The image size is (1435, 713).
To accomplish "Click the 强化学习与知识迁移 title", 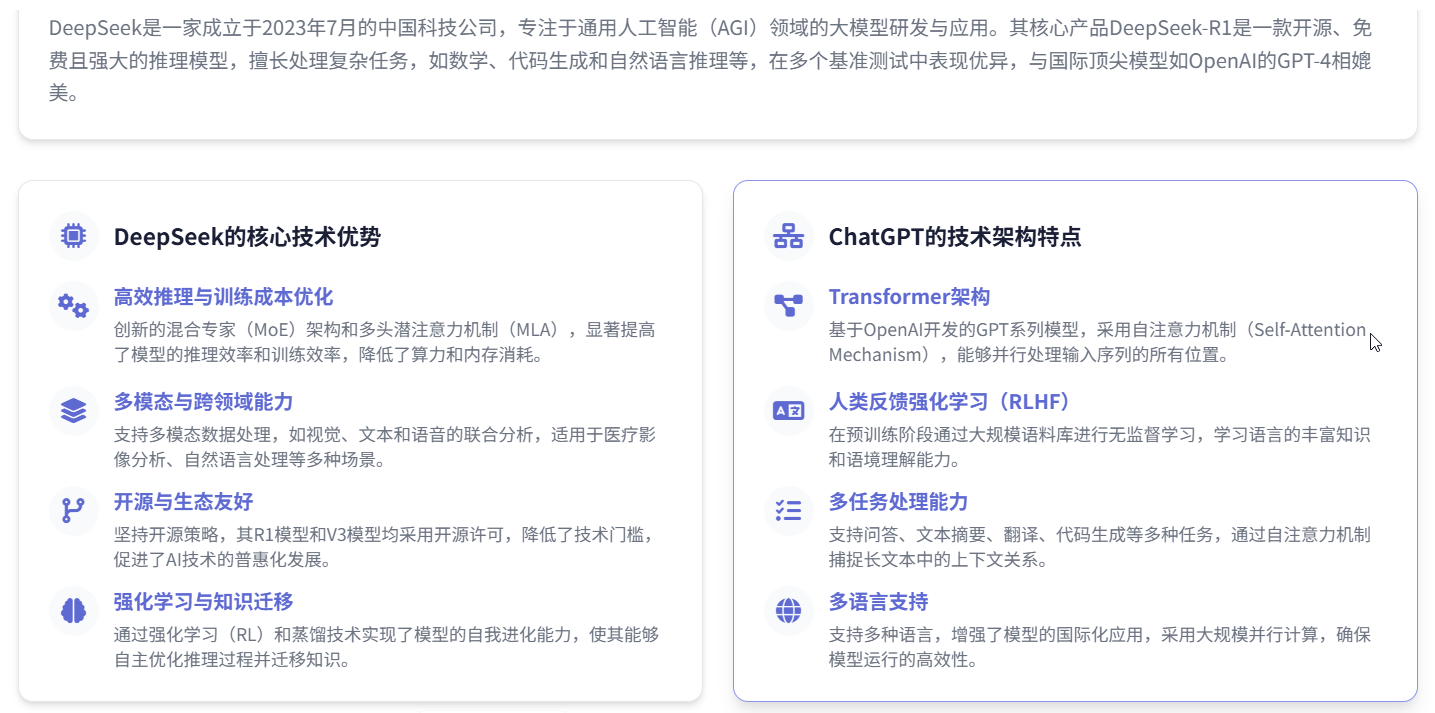I will click(x=203, y=602).
